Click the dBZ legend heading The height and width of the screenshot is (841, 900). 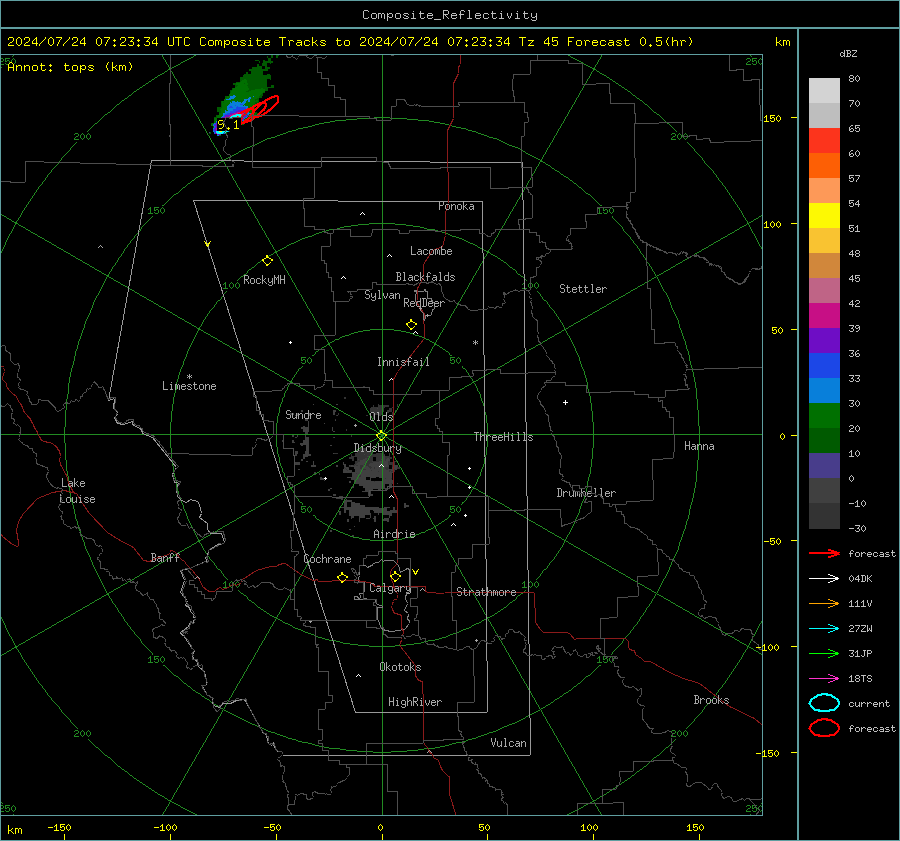click(848, 53)
